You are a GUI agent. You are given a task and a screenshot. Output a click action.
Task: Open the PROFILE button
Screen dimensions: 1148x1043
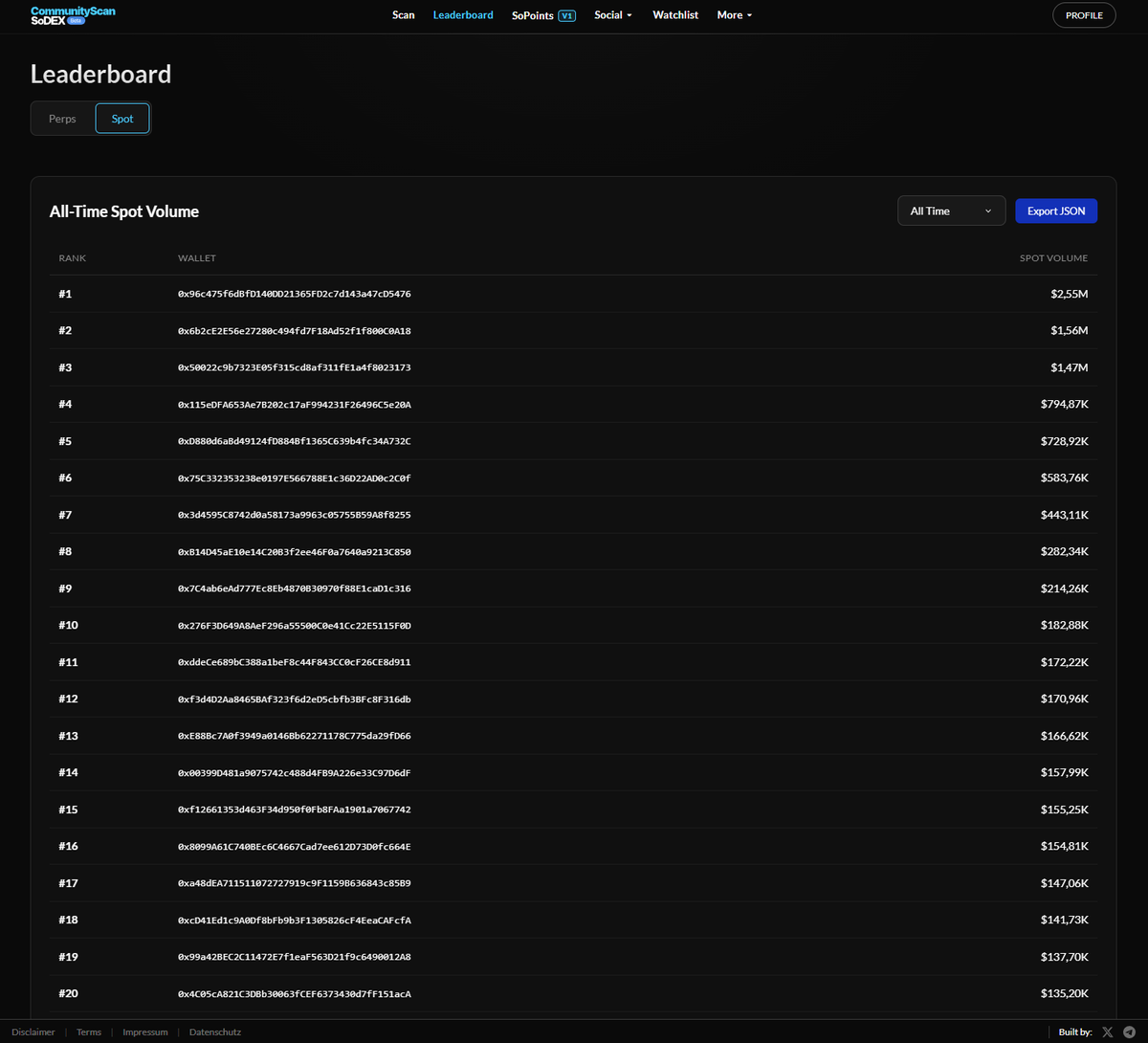click(x=1083, y=14)
